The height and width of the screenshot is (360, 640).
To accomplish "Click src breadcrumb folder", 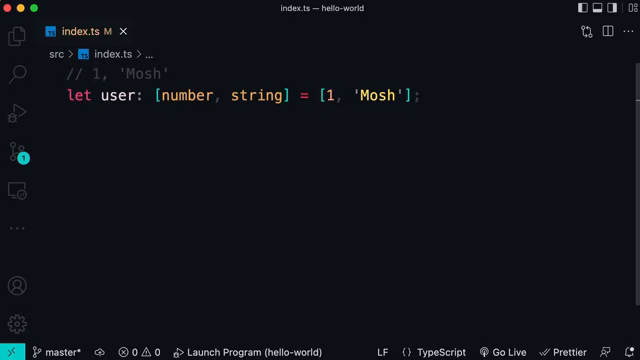I will coord(56,54).
